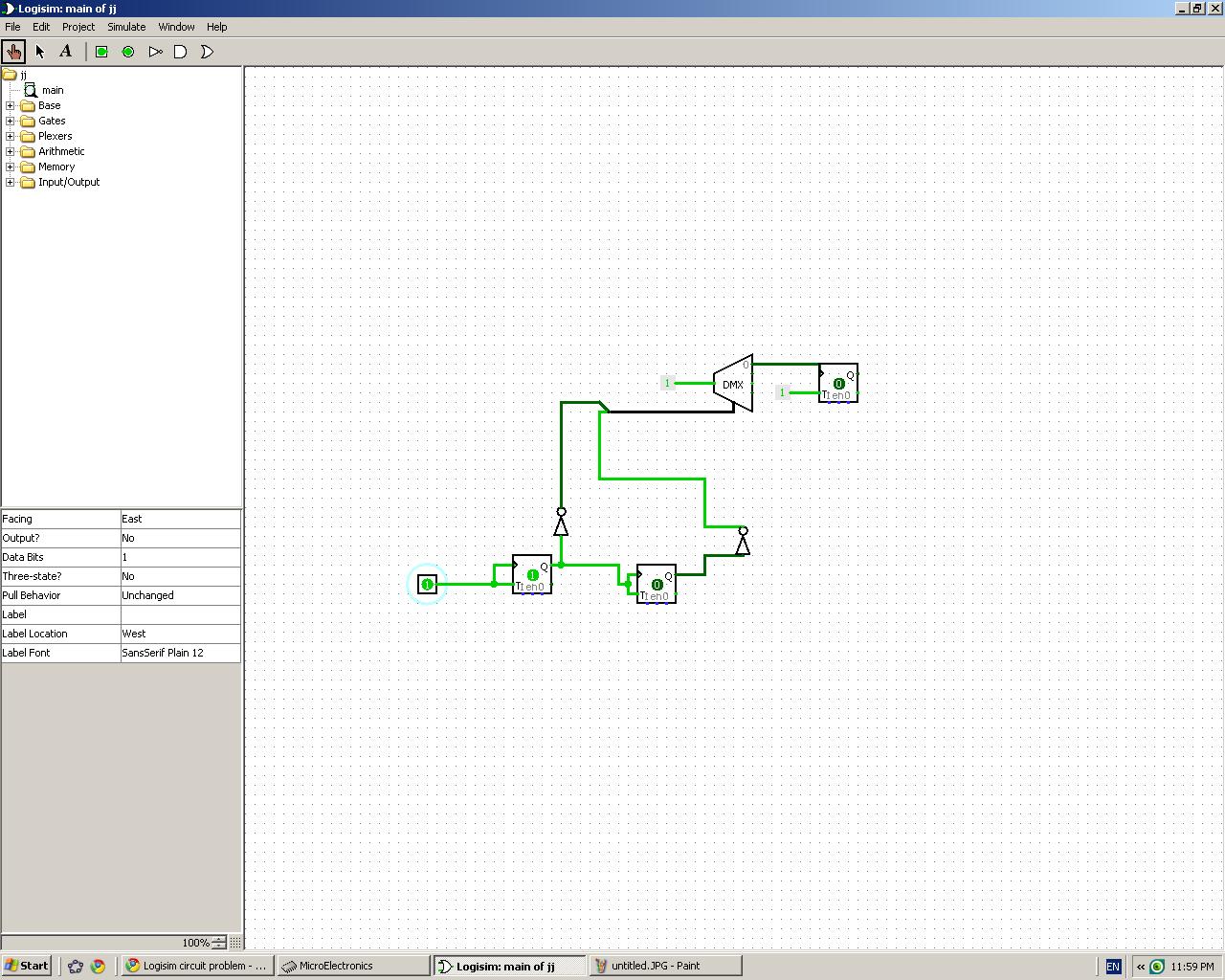This screenshot has height=980, width=1225.
Task: Click the NOT gate right of second flip-flop
Action: 743,542
